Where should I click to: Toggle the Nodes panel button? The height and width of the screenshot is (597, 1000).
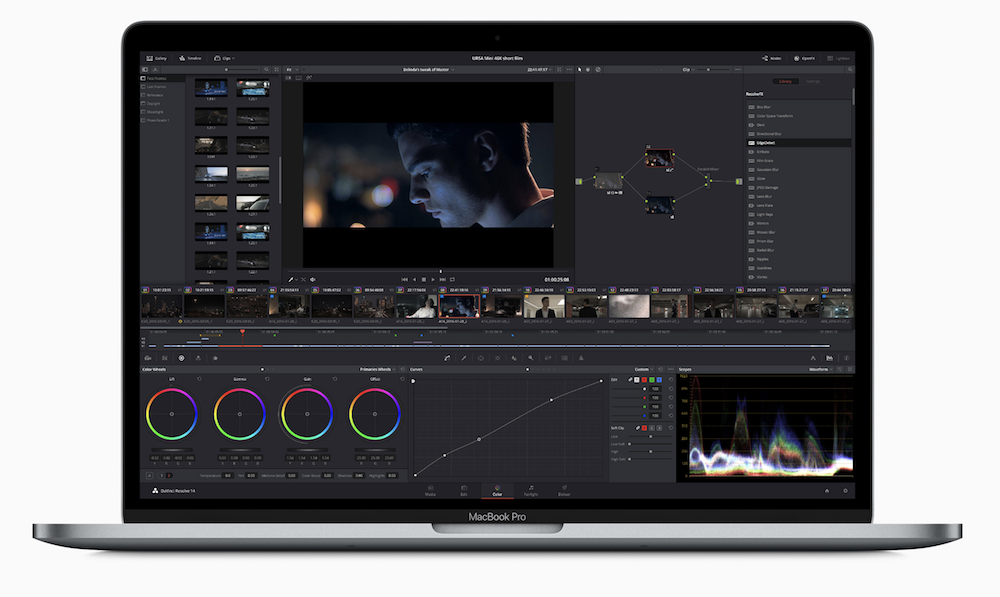click(772, 58)
